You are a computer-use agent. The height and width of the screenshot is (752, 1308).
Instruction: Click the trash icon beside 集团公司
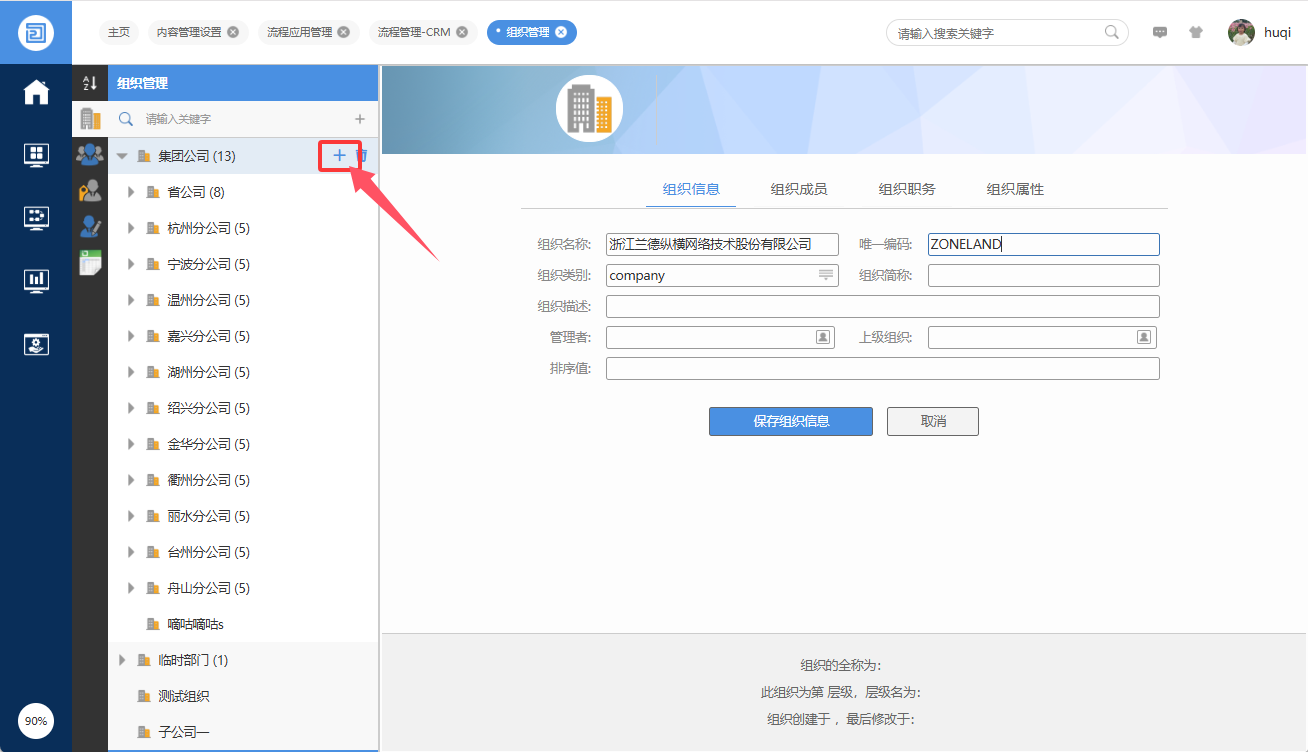pos(363,155)
